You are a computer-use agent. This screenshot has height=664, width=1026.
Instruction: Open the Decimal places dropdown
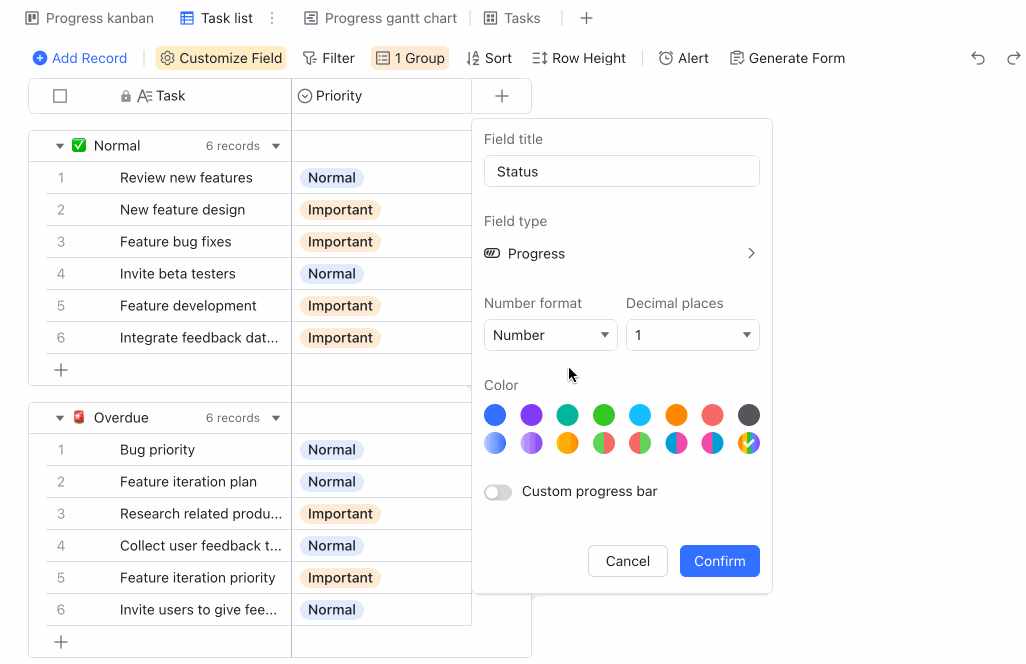(x=692, y=335)
